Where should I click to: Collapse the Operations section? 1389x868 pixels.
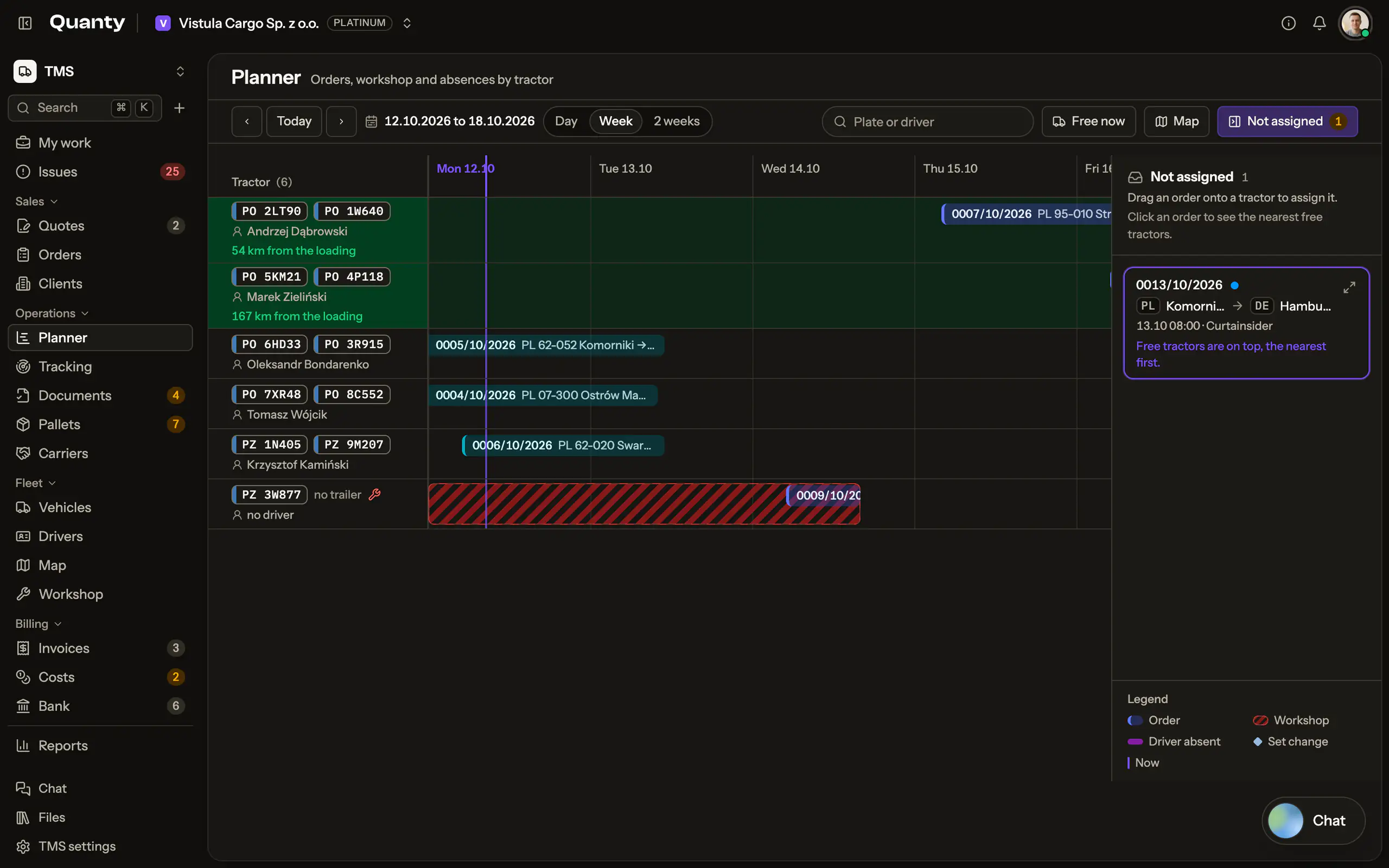(x=52, y=313)
